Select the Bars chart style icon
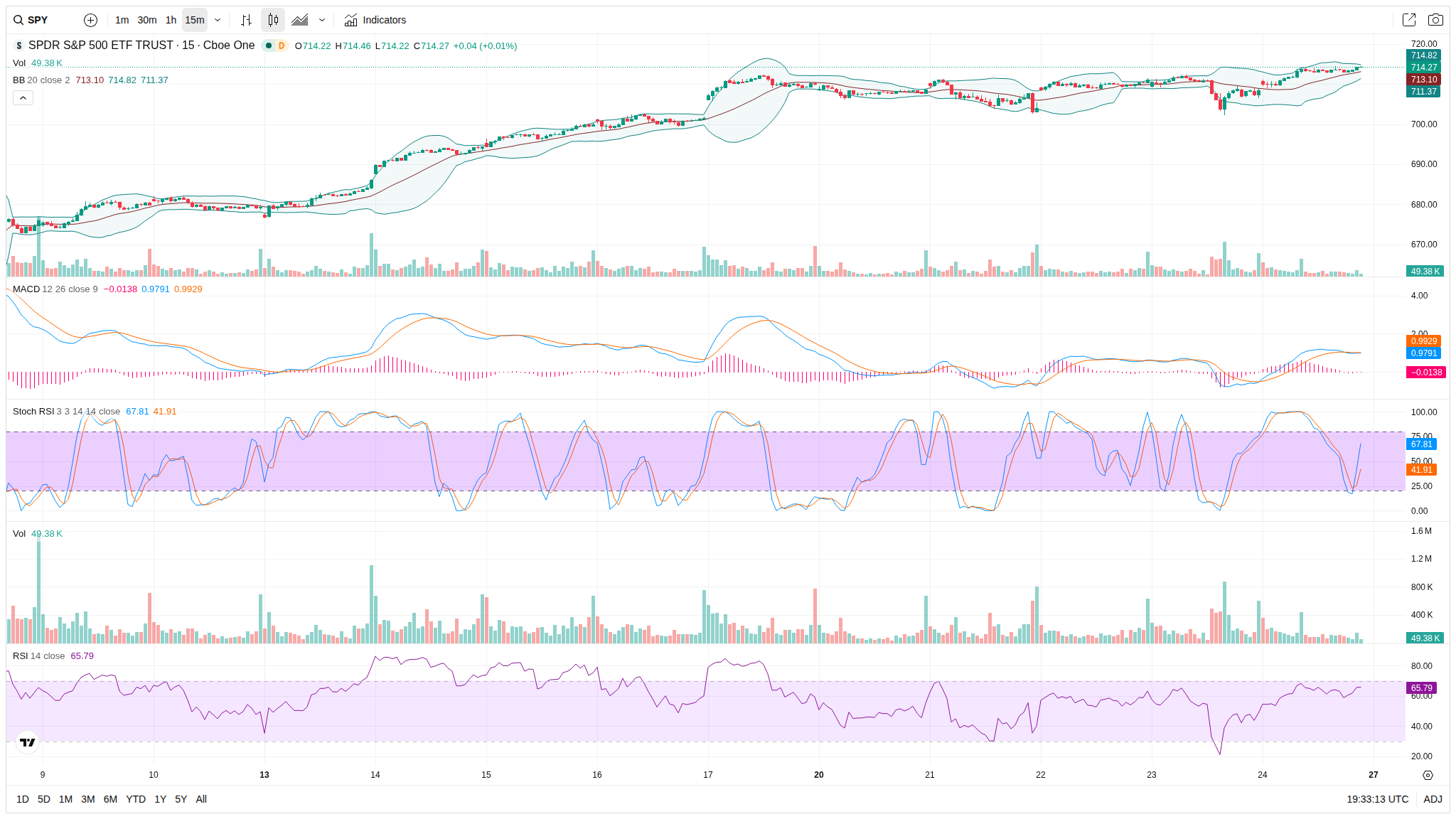 pos(246,20)
